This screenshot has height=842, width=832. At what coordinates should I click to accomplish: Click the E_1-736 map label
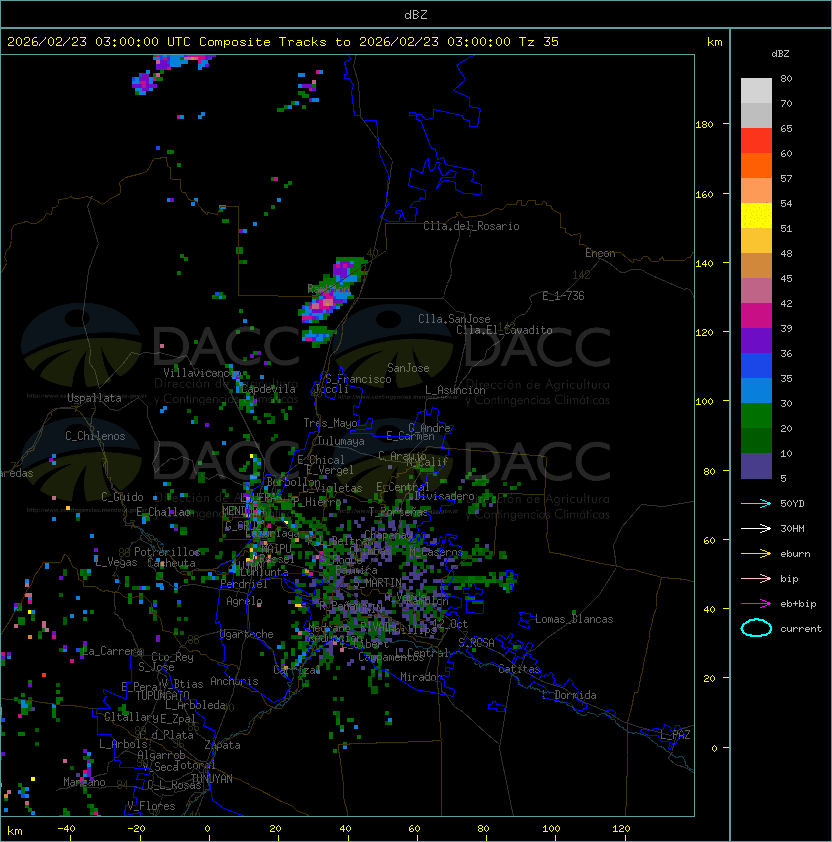pos(563,296)
